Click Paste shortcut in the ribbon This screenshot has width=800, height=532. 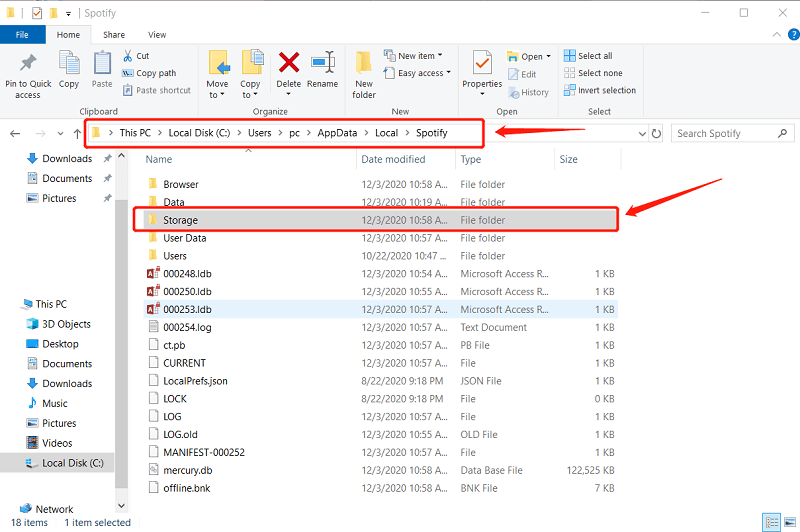(x=157, y=90)
